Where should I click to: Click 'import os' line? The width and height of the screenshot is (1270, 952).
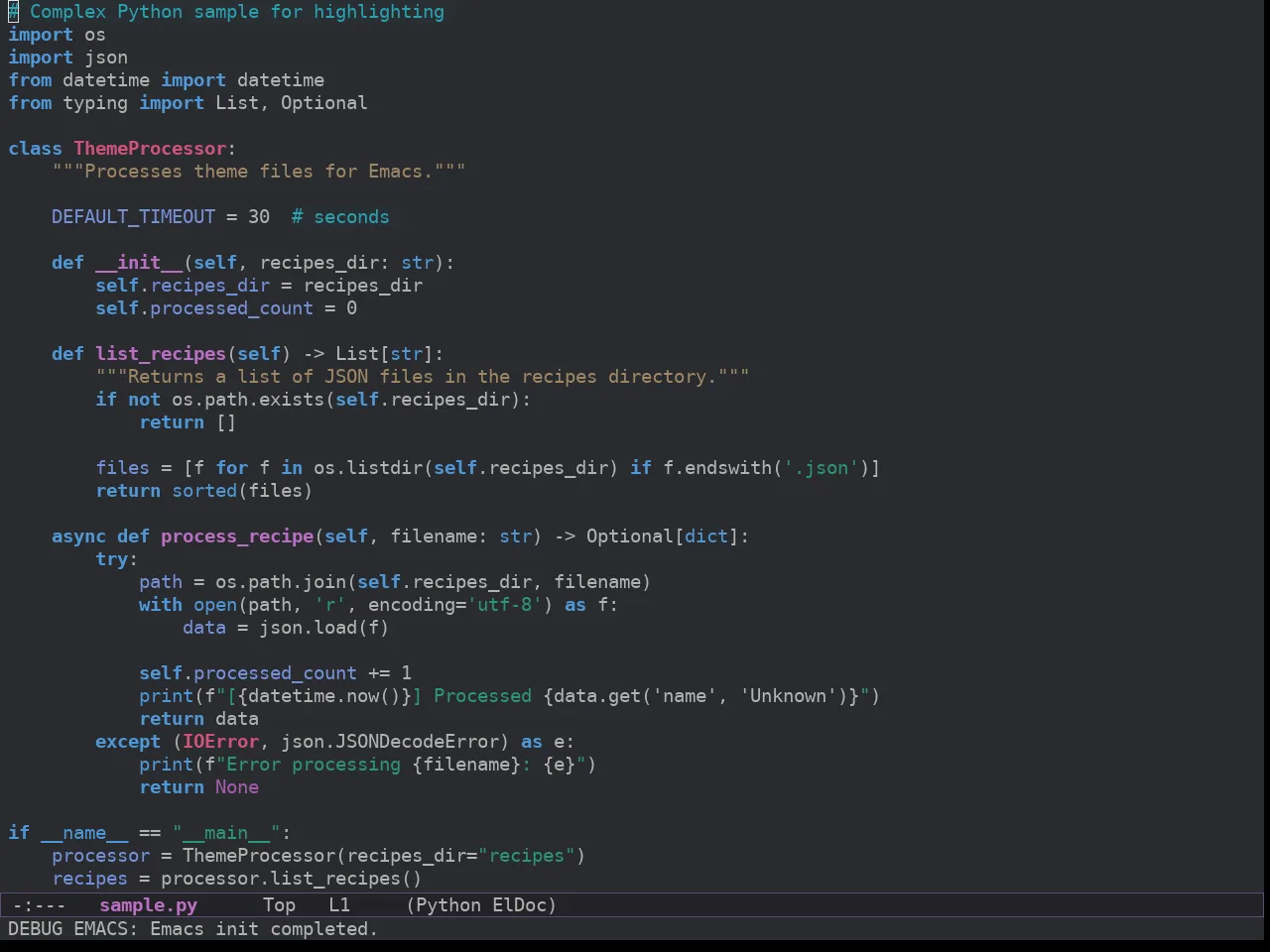coord(57,35)
